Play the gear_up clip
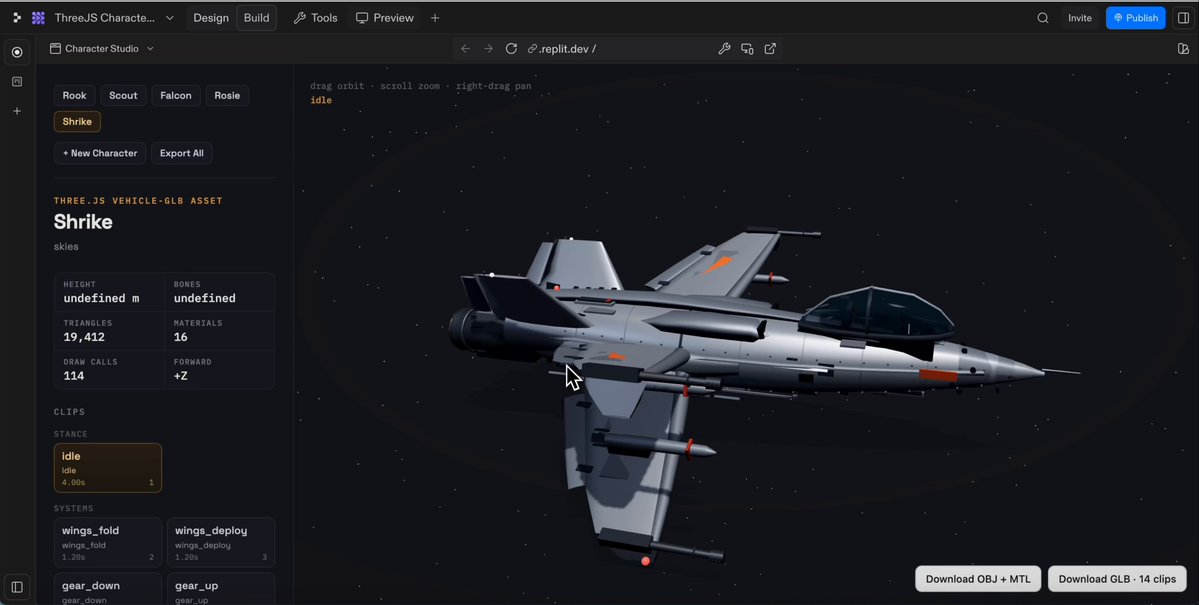The height and width of the screenshot is (605, 1199). (x=221, y=589)
